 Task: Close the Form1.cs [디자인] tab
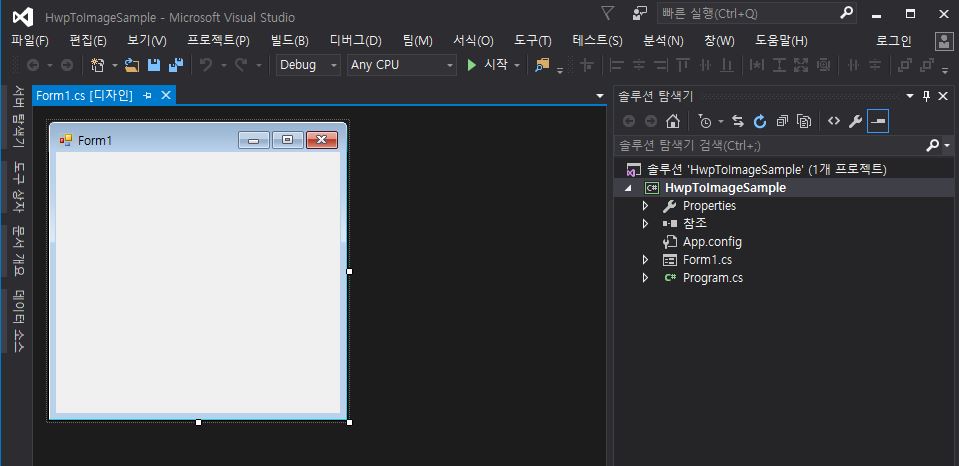[166, 95]
